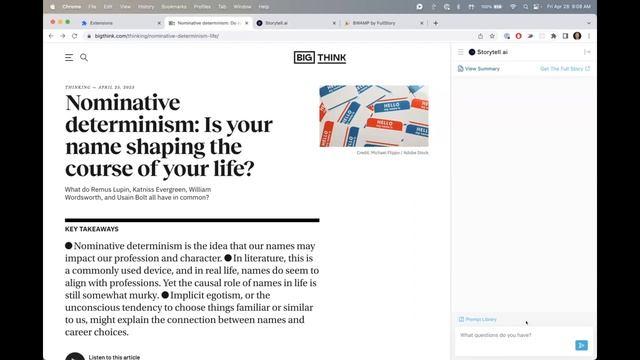Open the Chrome menu in menu bar
The height and width of the screenshot is (360, 640).
coord(71,7)
